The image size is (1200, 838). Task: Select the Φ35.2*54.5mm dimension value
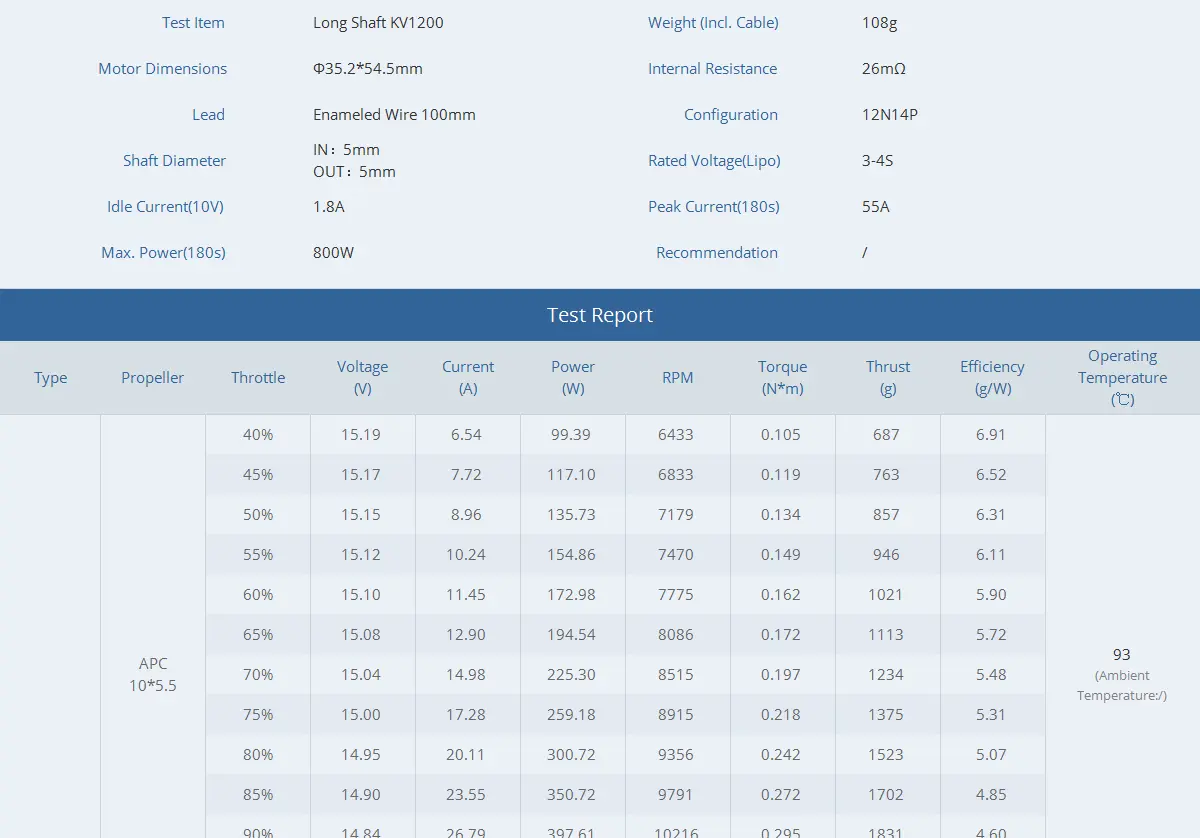pos(368,68)
